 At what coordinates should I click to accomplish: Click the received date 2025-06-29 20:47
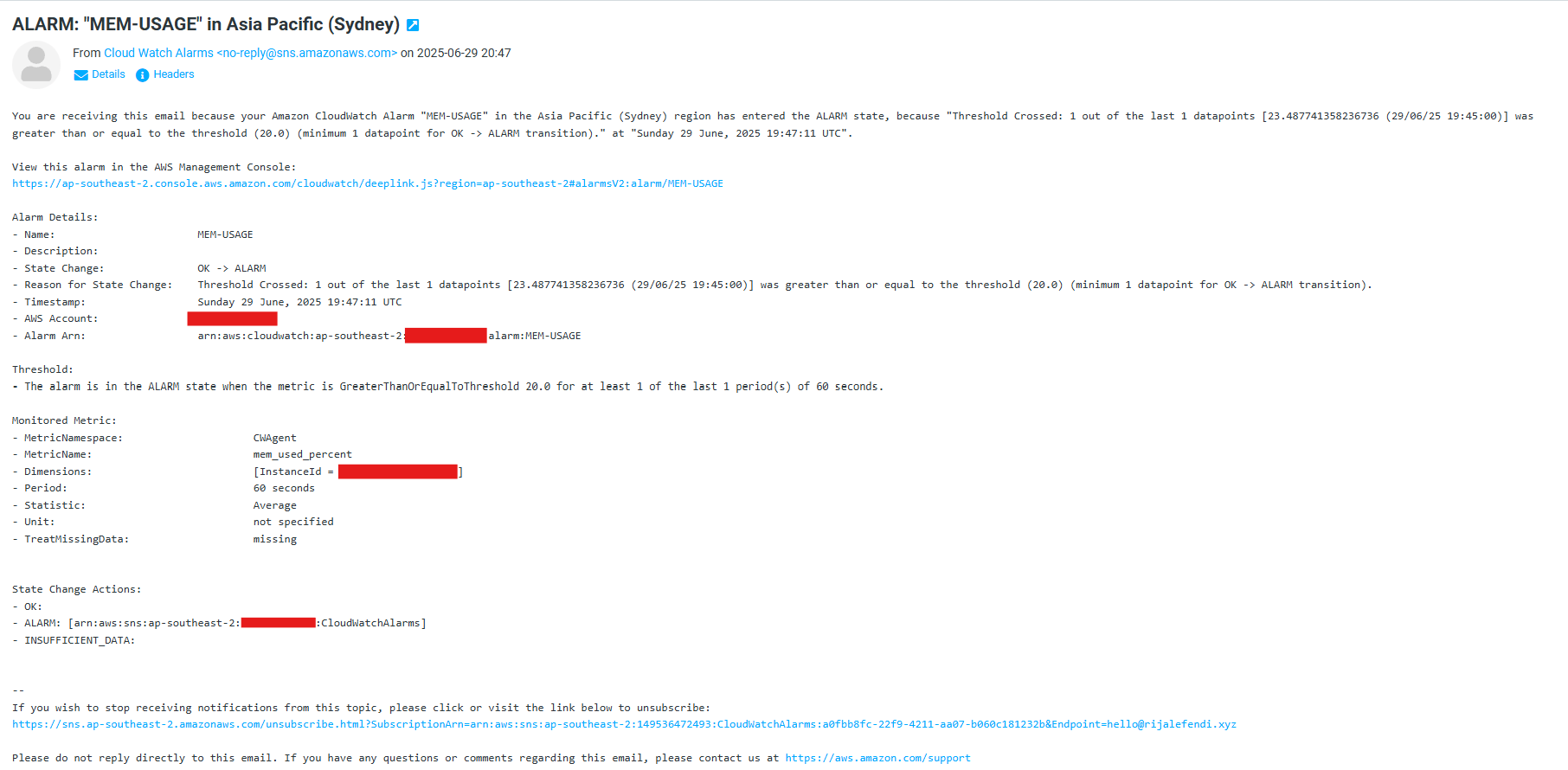click(464, 53)
